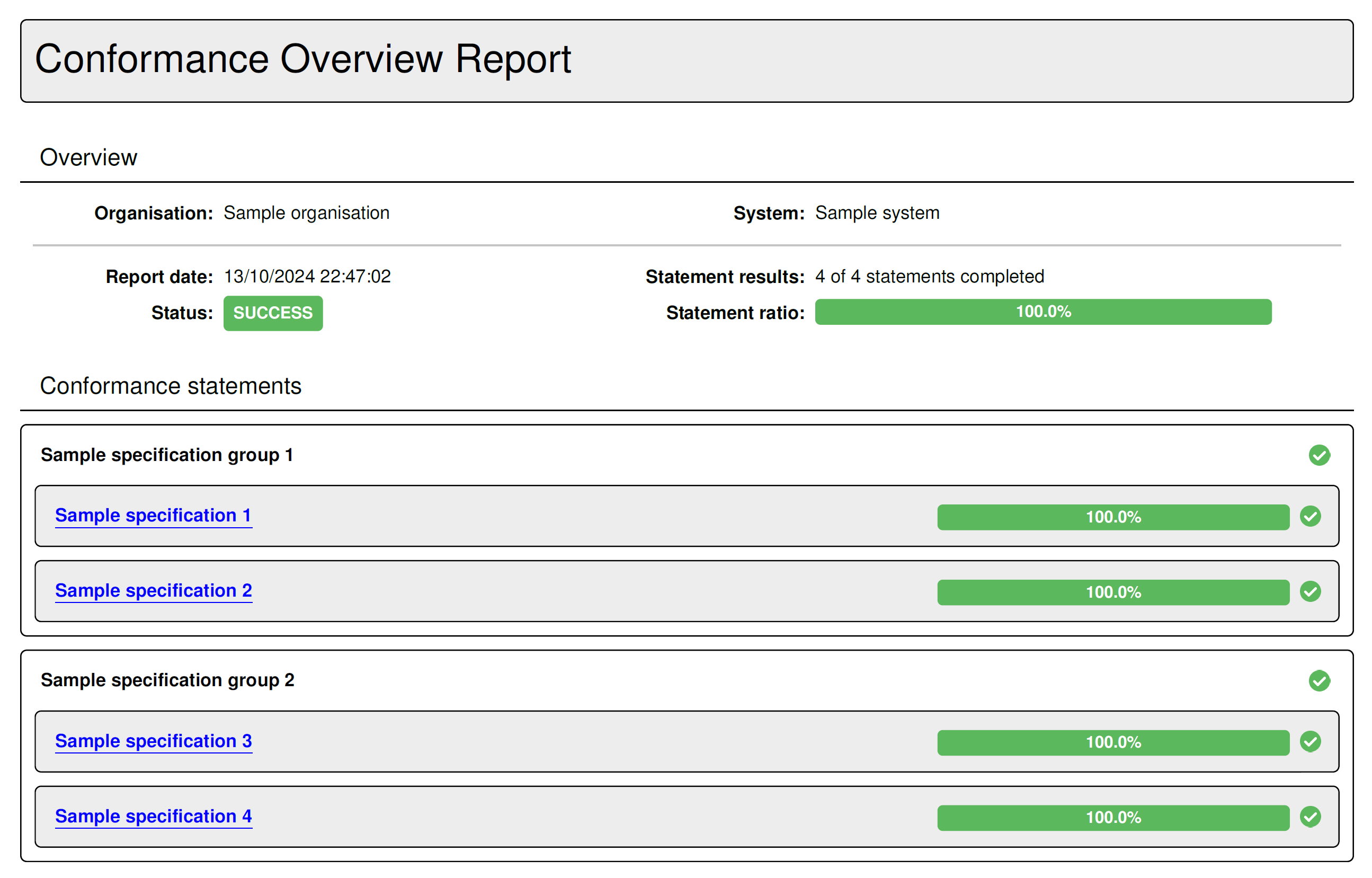This screenshot has height=878, width=1372.
Task: Click the Sample specification 4 progress bar
Action: tap(1113, 818)
